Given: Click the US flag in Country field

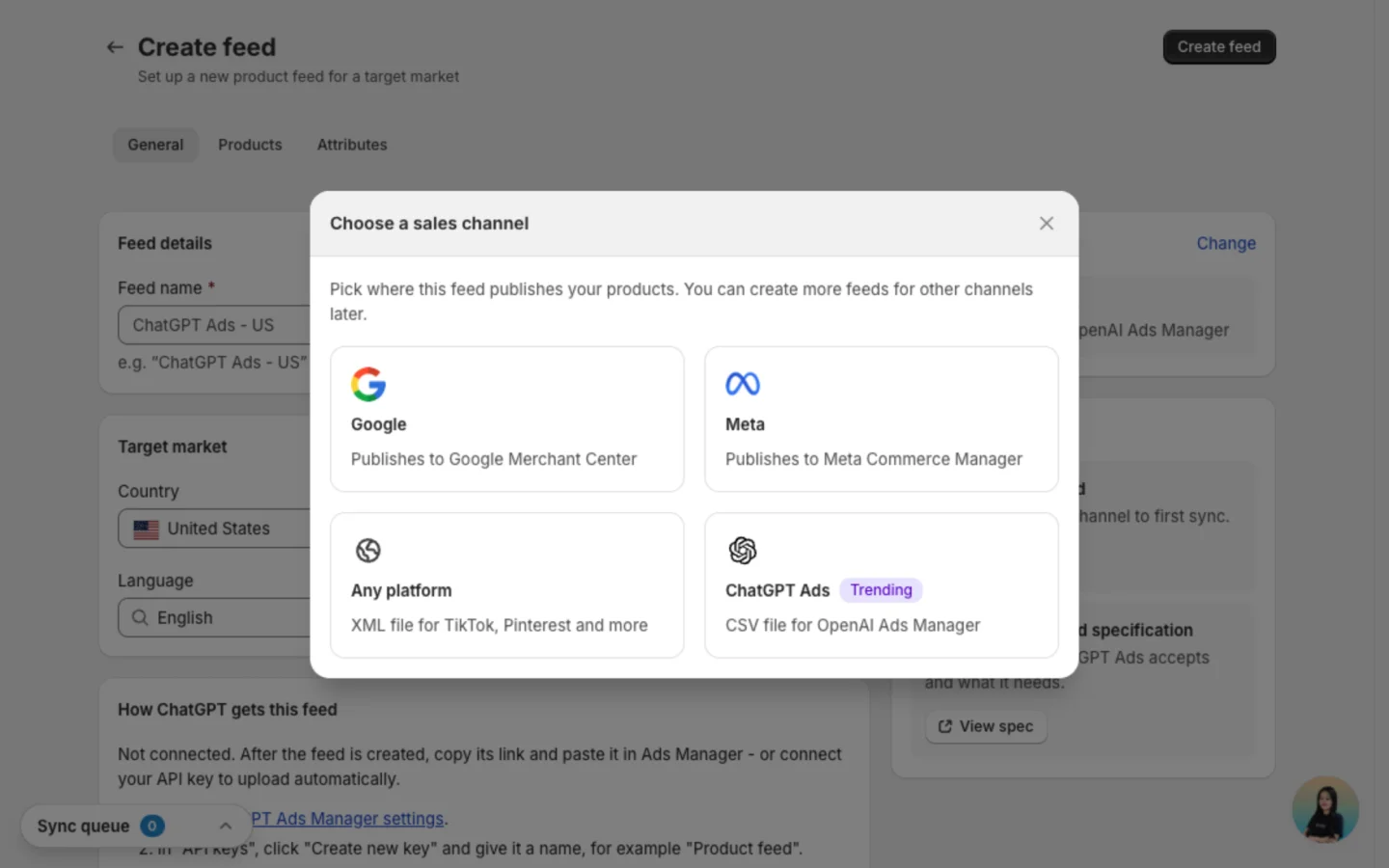Looking at the screenshot, I should click(x=147, y=529).
